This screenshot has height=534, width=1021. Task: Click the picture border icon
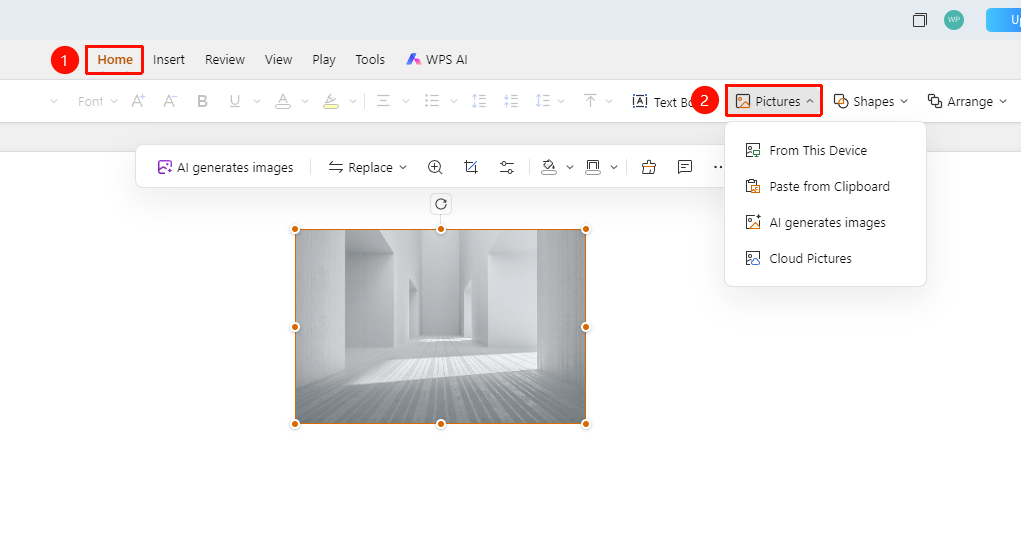coord(593,167)
